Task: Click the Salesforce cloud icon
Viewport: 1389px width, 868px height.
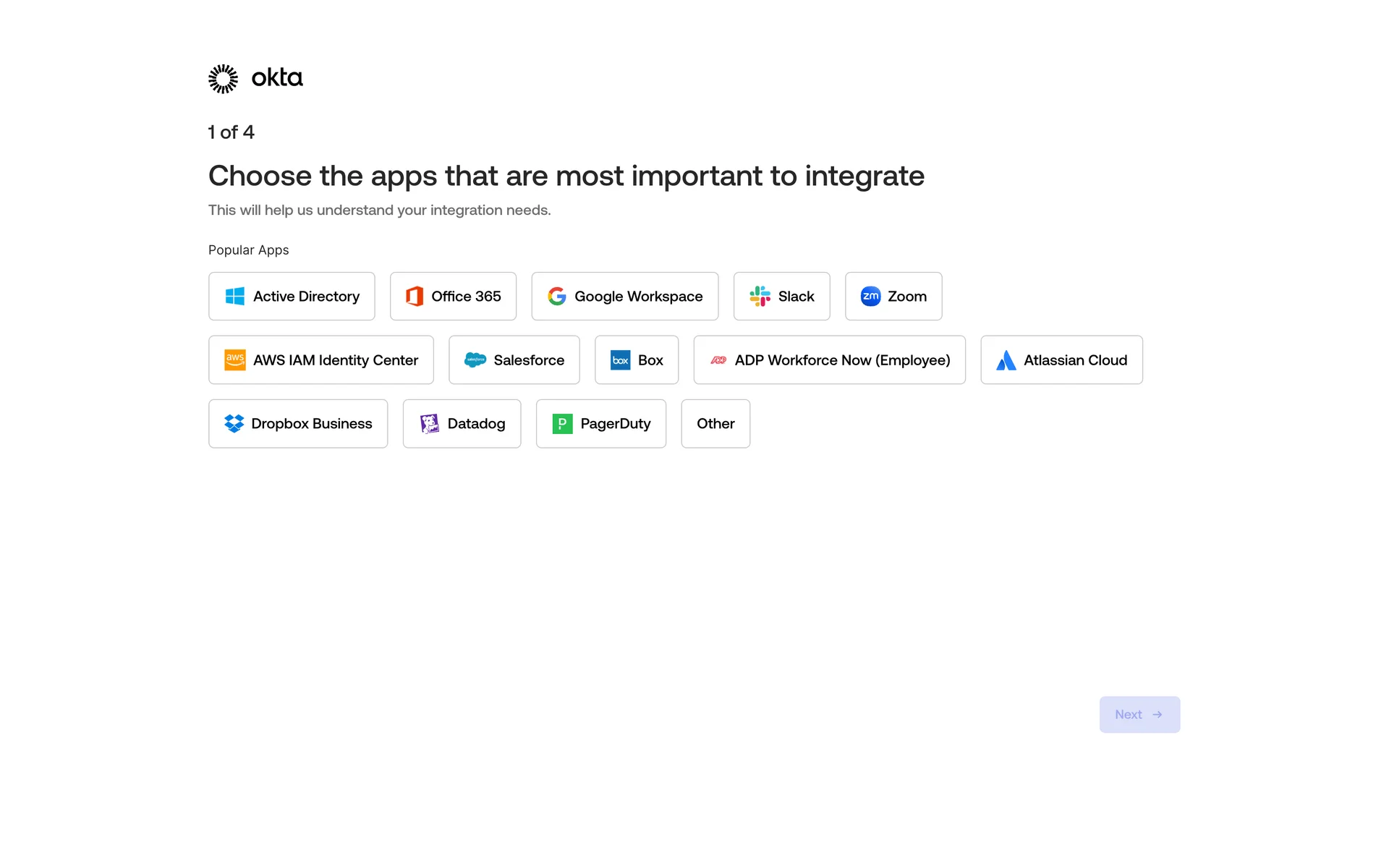Action: [475, 359]
